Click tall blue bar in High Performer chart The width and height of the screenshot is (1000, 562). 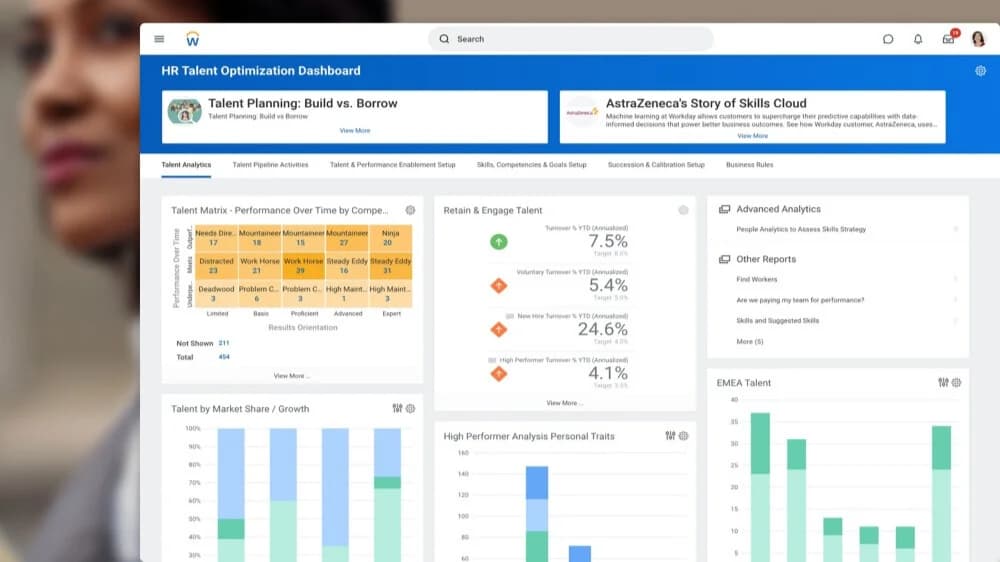click(537, 514)
